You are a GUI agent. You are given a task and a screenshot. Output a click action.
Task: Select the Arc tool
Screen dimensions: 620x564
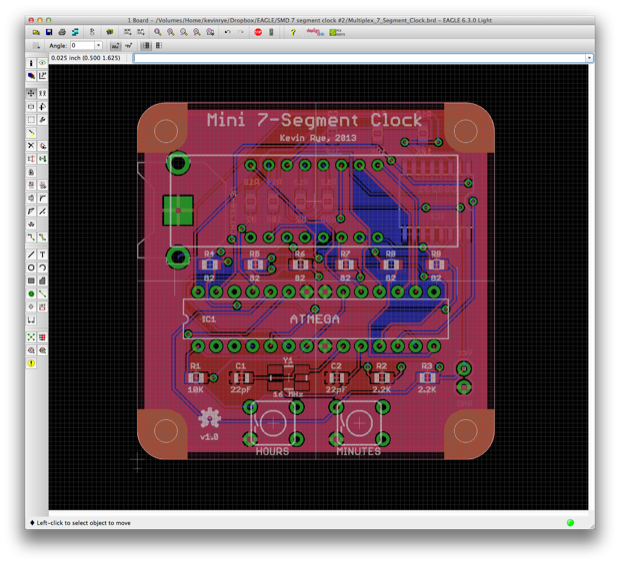point(42,268)
